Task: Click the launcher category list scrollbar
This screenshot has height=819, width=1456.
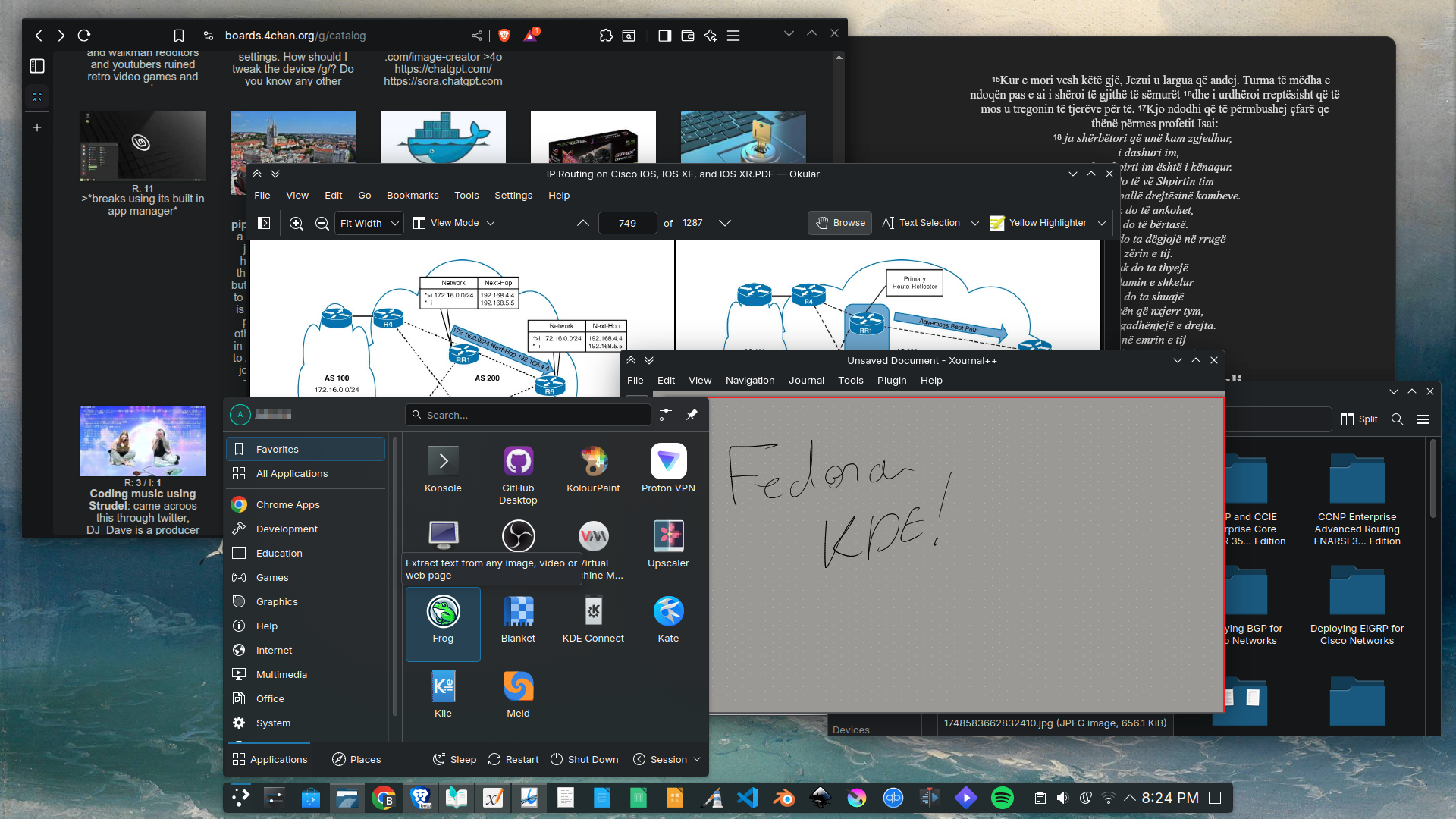Action: pos(394,576)
